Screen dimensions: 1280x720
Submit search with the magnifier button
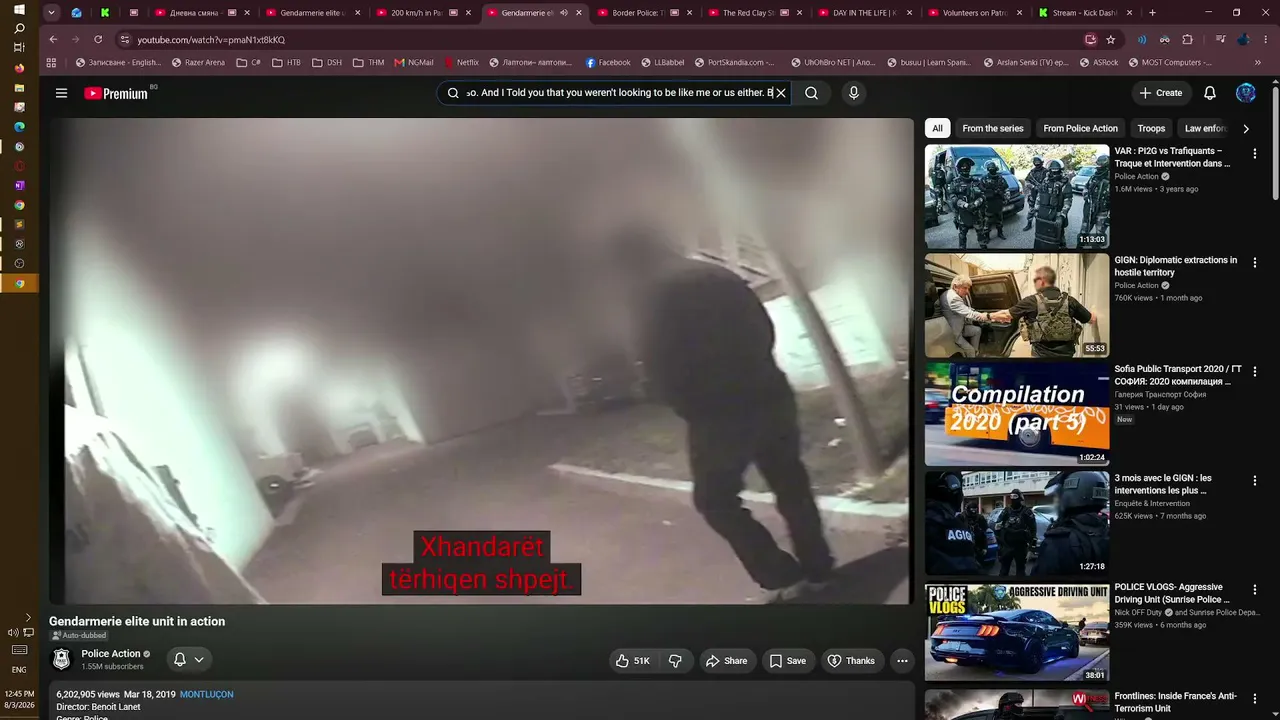click(811, 93)
